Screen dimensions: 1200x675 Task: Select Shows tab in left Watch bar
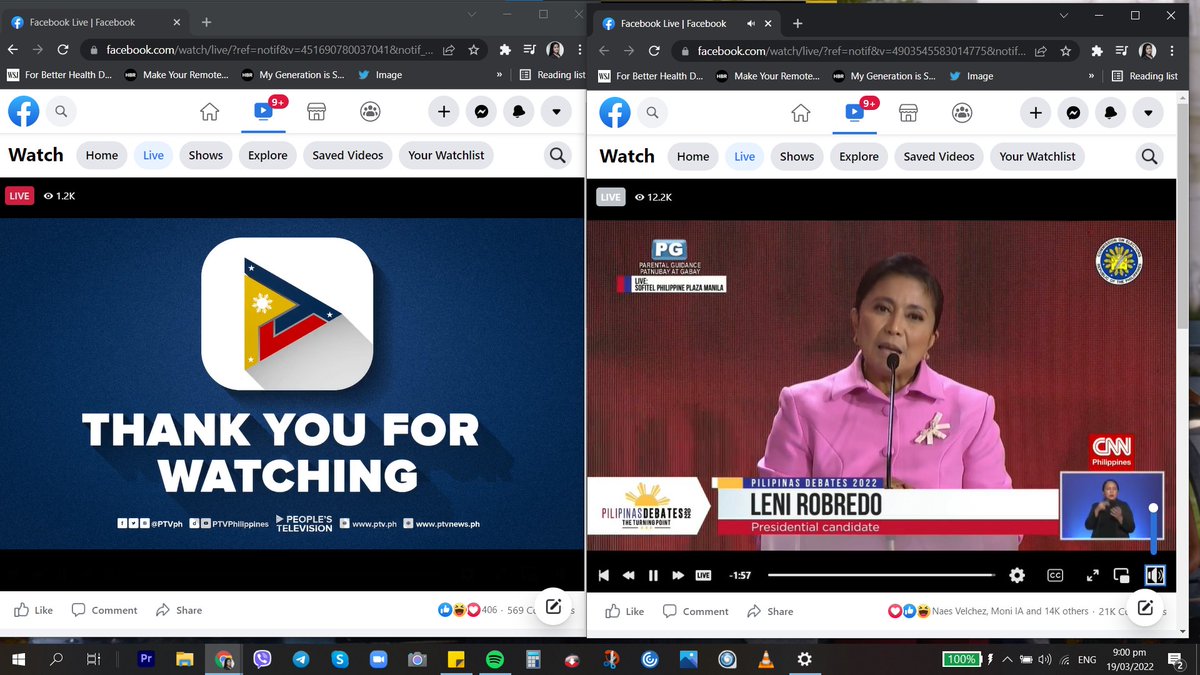[x=206, y=155]
